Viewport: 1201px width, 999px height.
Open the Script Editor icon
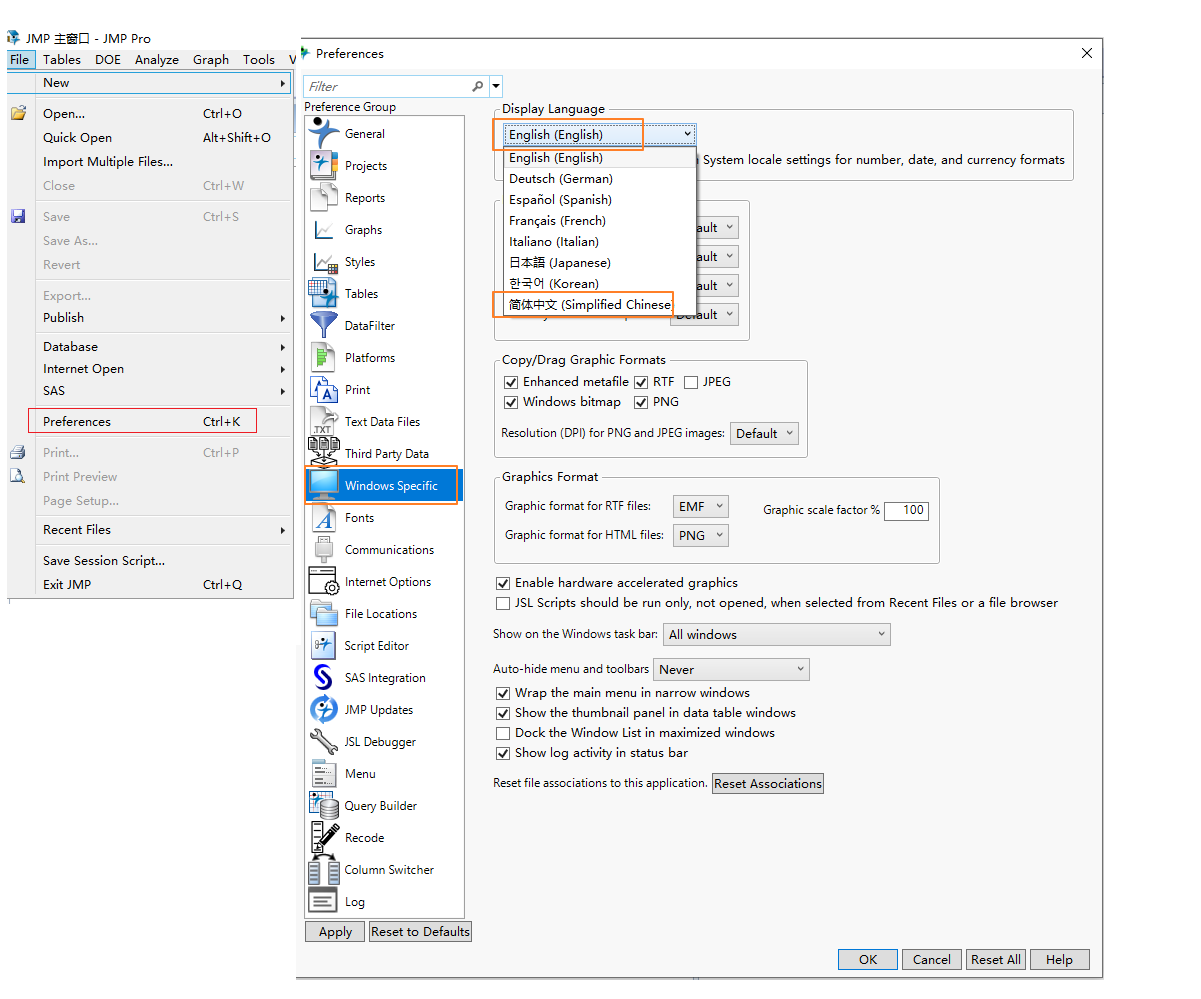[x=324, y=645]
